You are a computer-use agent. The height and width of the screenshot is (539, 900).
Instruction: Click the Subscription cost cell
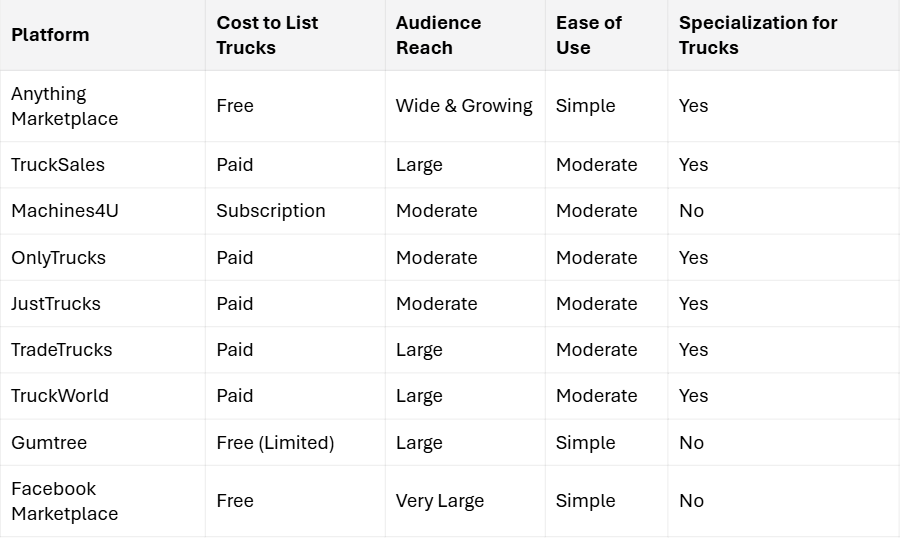coord(271,211)
